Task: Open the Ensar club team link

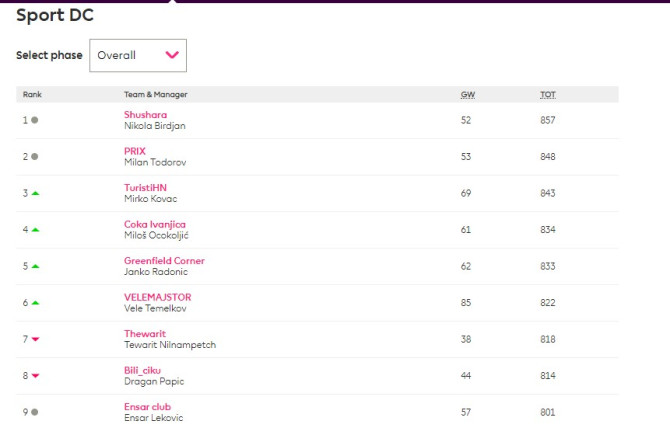Action: 148,407
